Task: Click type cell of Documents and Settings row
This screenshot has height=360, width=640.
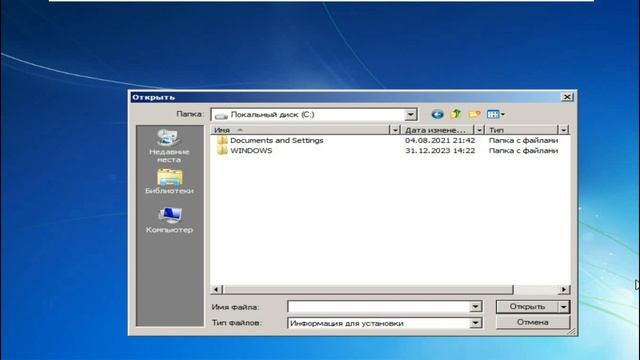Action: (523, 140)
